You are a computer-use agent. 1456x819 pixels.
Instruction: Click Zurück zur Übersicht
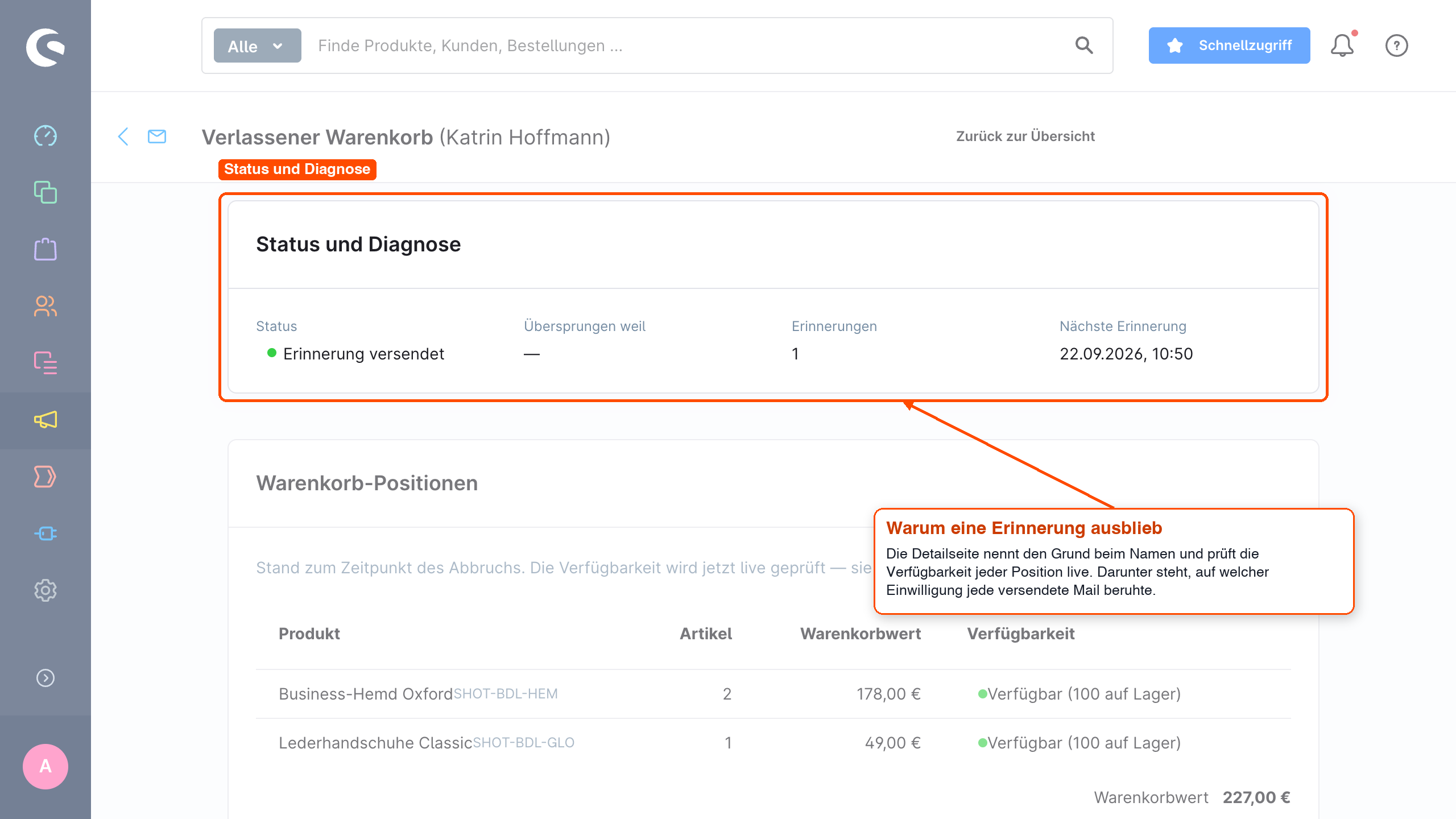tap(1025, 136)
